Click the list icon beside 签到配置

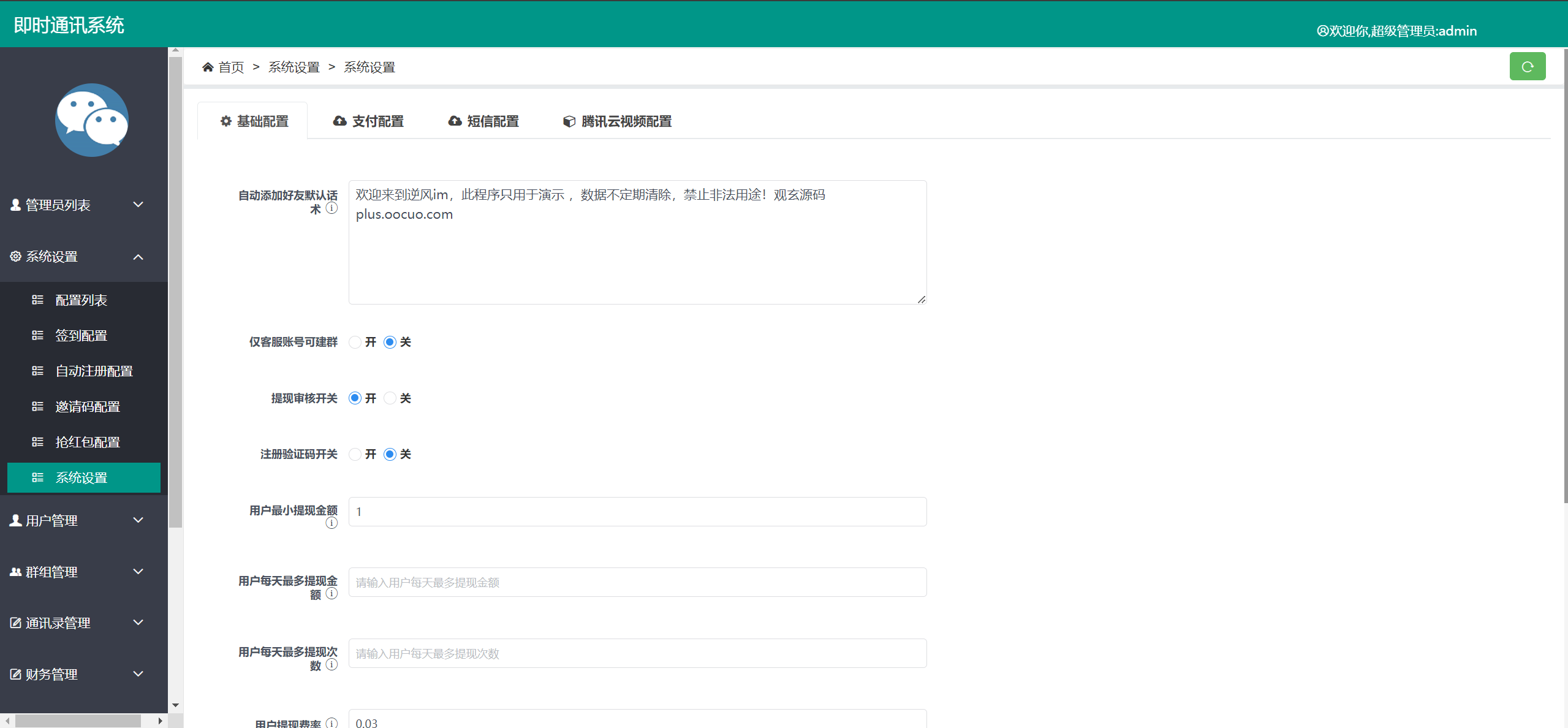point(37,335)
